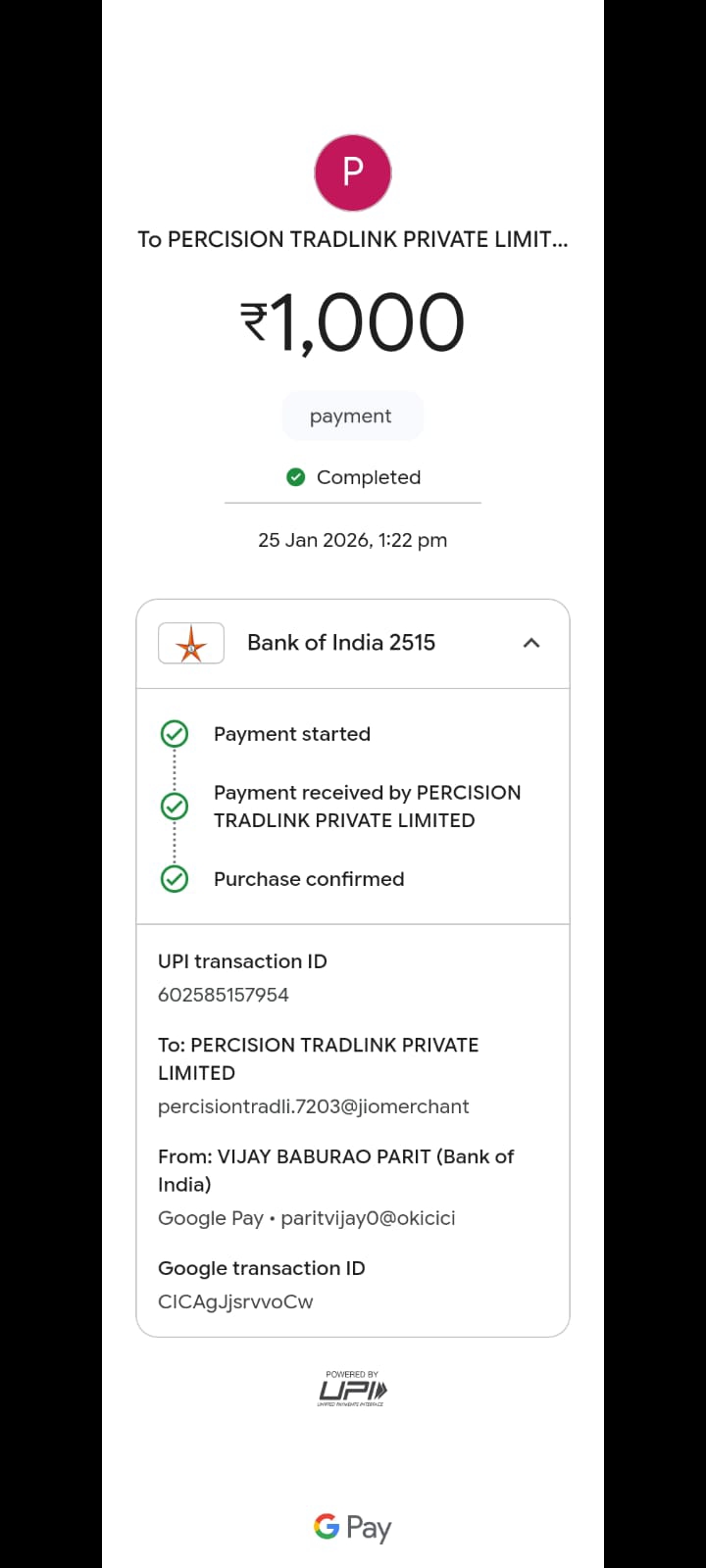706x1568 pixels.
Task: Click the Purchase confirmed check icon
Action: click(x=175, y=879)
